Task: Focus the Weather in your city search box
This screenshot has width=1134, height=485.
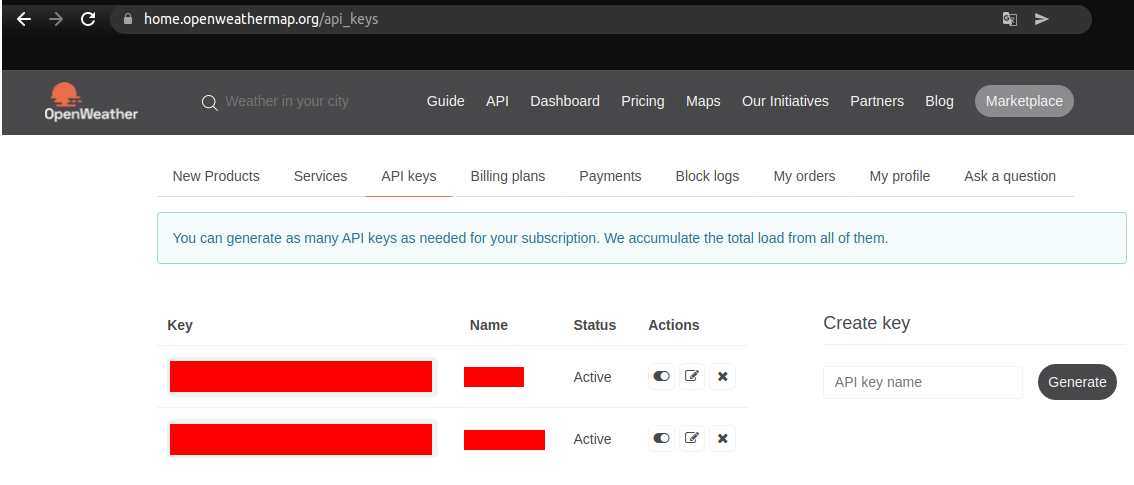Action: (286, 101)
